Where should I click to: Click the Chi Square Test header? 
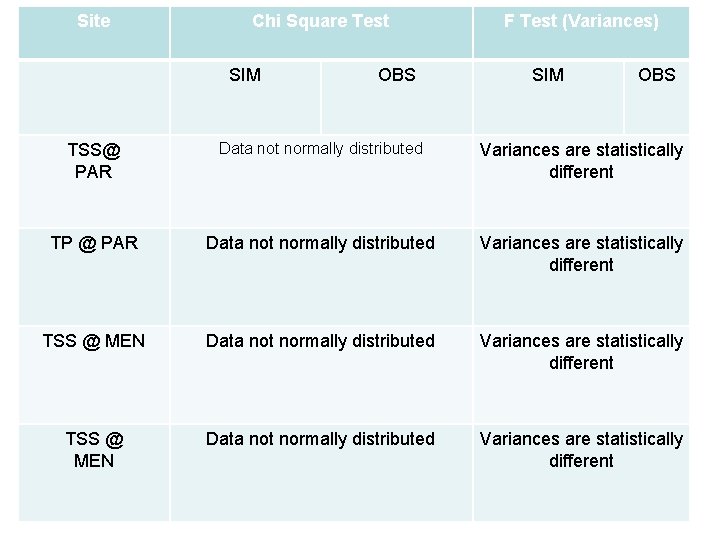pos(321,32)
